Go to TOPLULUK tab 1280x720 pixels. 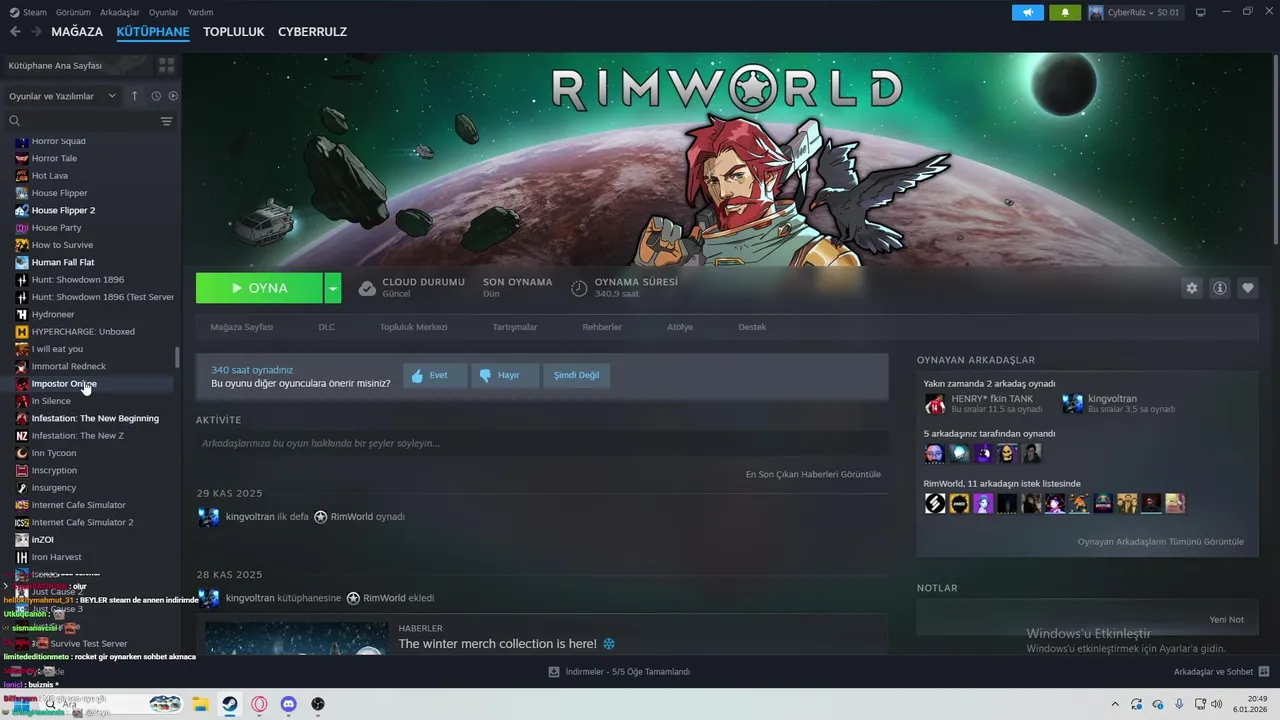pyautogui.click(x=234, y=32)
